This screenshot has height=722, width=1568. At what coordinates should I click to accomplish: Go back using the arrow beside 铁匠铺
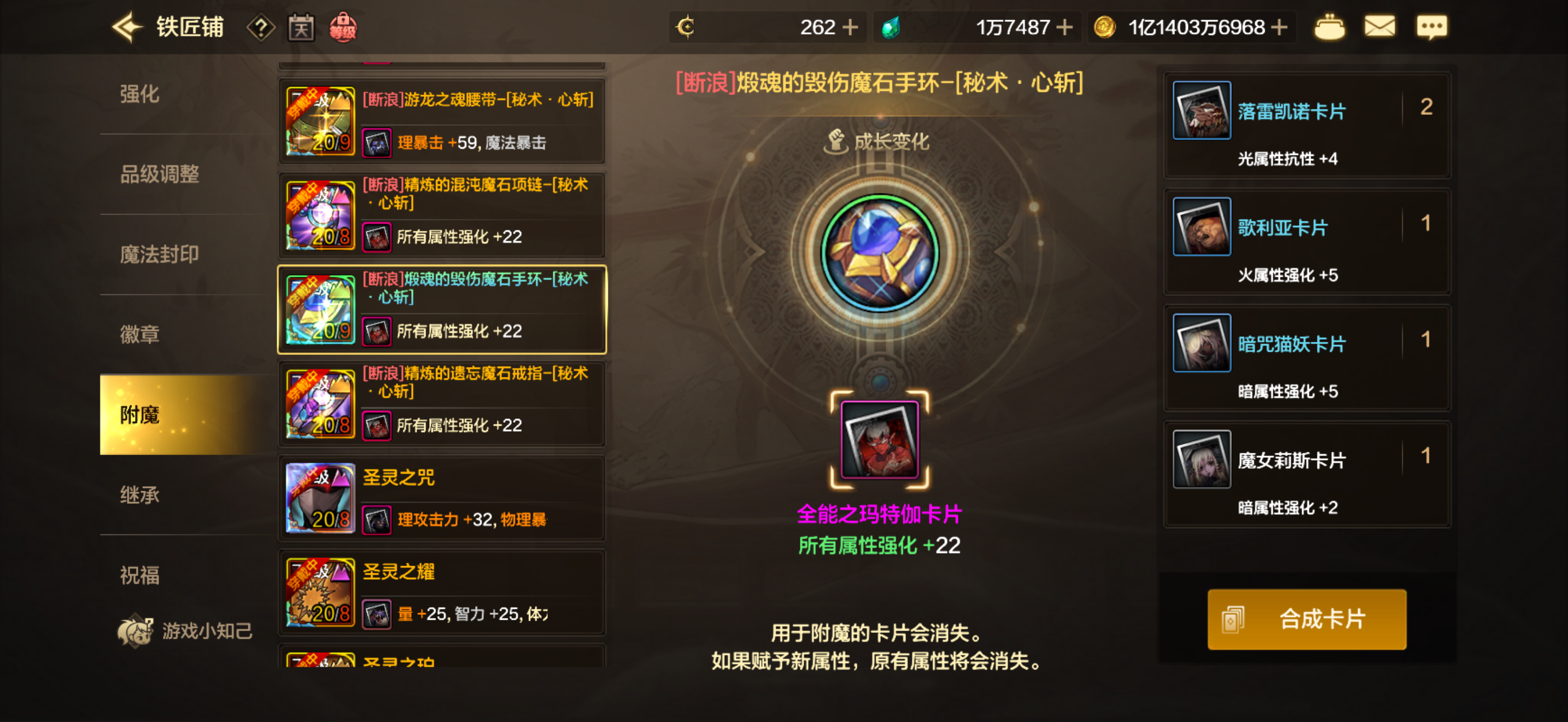tap(127, 27)
